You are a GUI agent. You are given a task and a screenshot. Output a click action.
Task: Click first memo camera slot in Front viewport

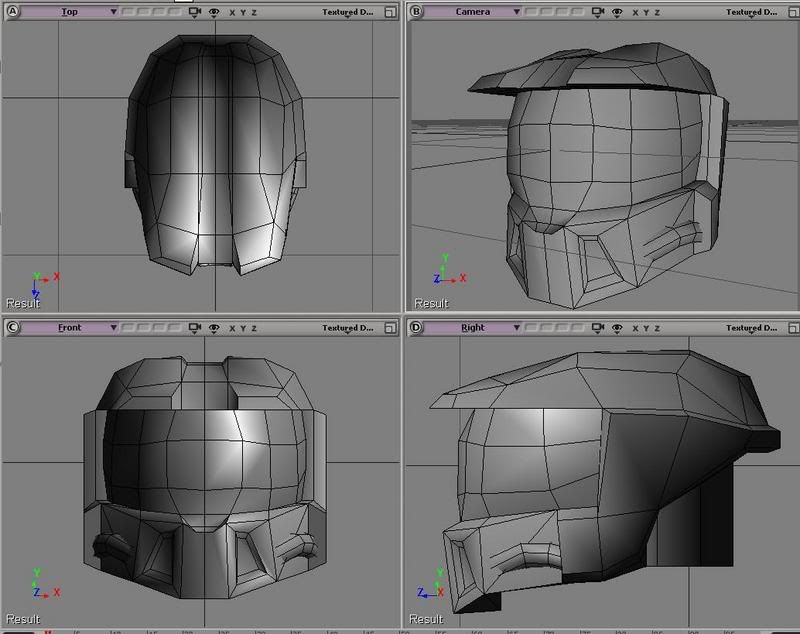(x=129, y=327)
